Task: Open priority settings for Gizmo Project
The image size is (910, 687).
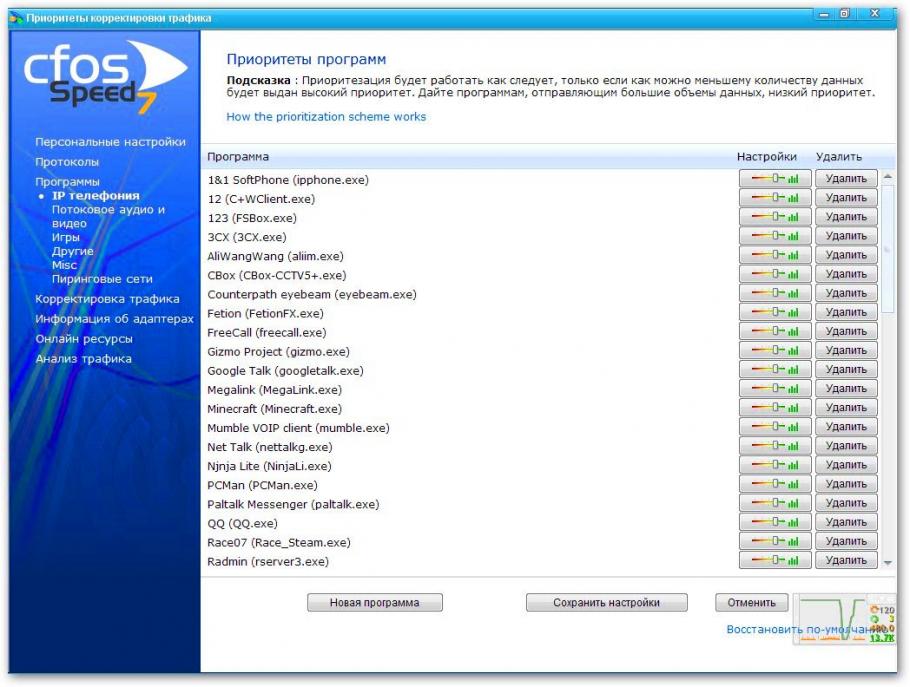Action: [775, 350]
